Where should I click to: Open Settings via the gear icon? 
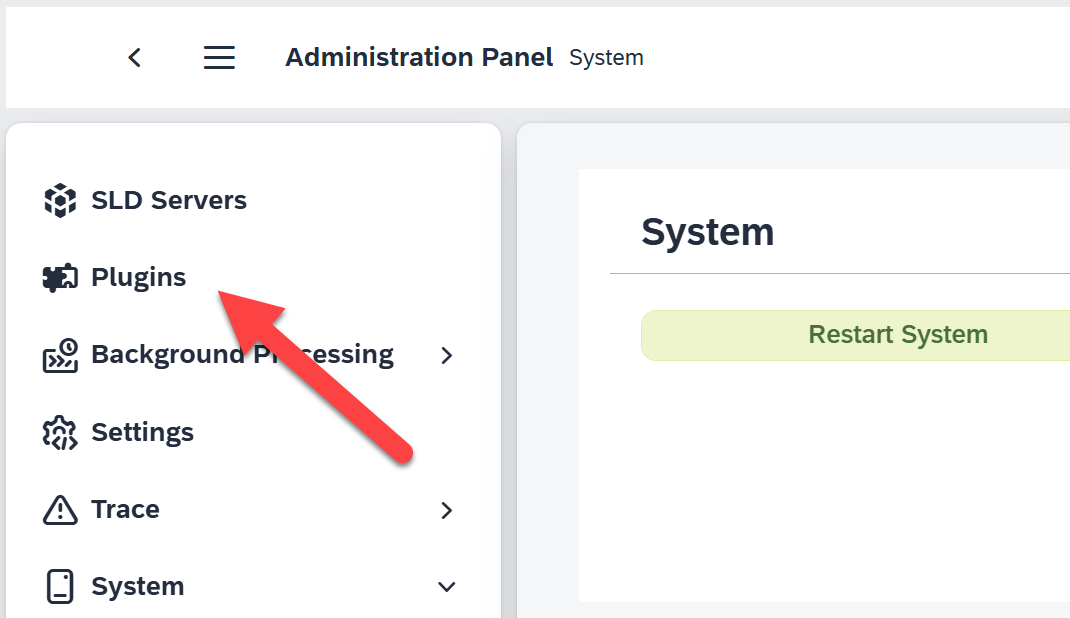[x=61, y=432]
